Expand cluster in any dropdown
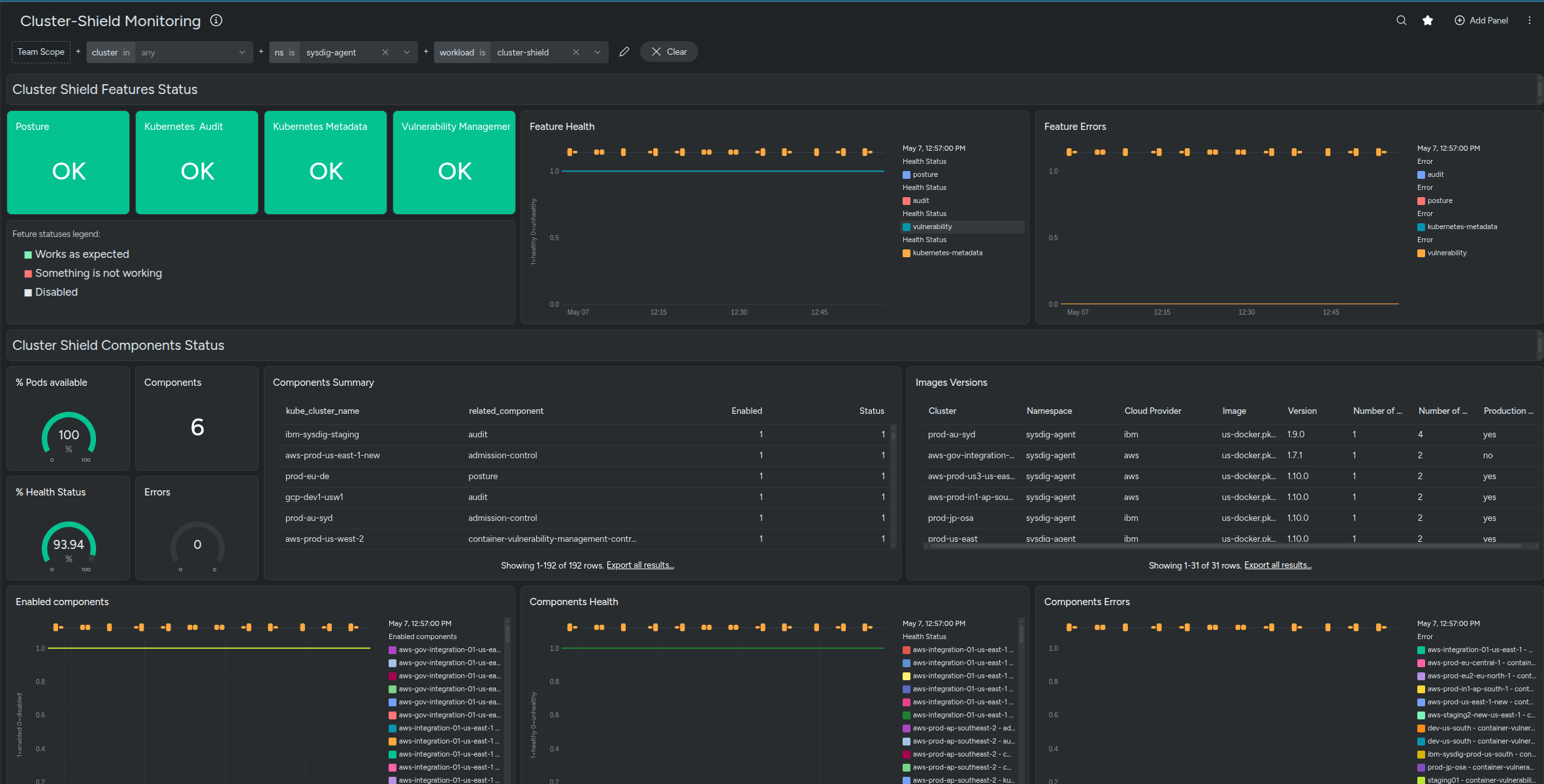This screenshot has height=784, width=1544. [242, 52]
